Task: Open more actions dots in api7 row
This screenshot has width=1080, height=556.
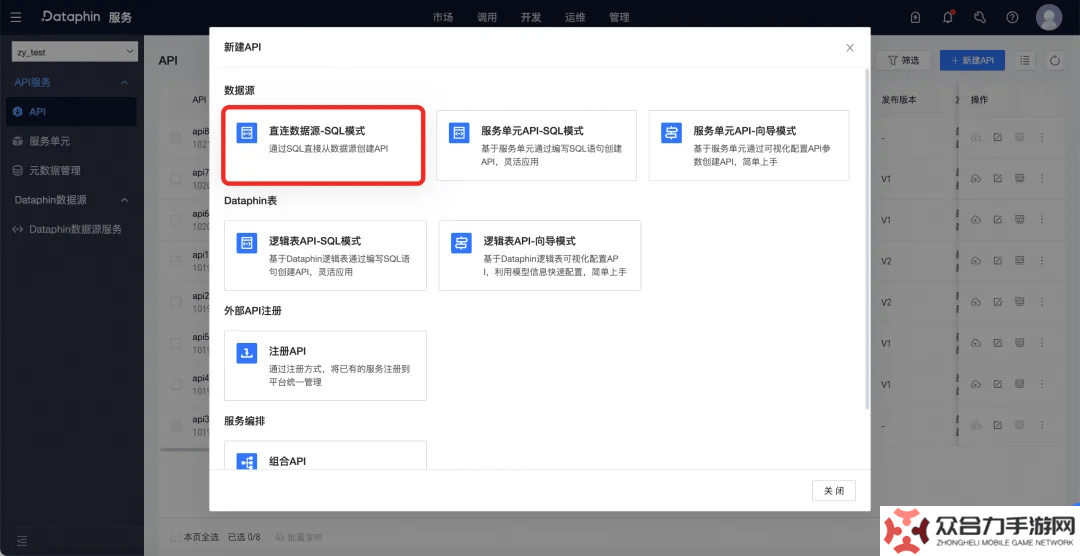Action: pyautogui.click(x=1042, y=178)
